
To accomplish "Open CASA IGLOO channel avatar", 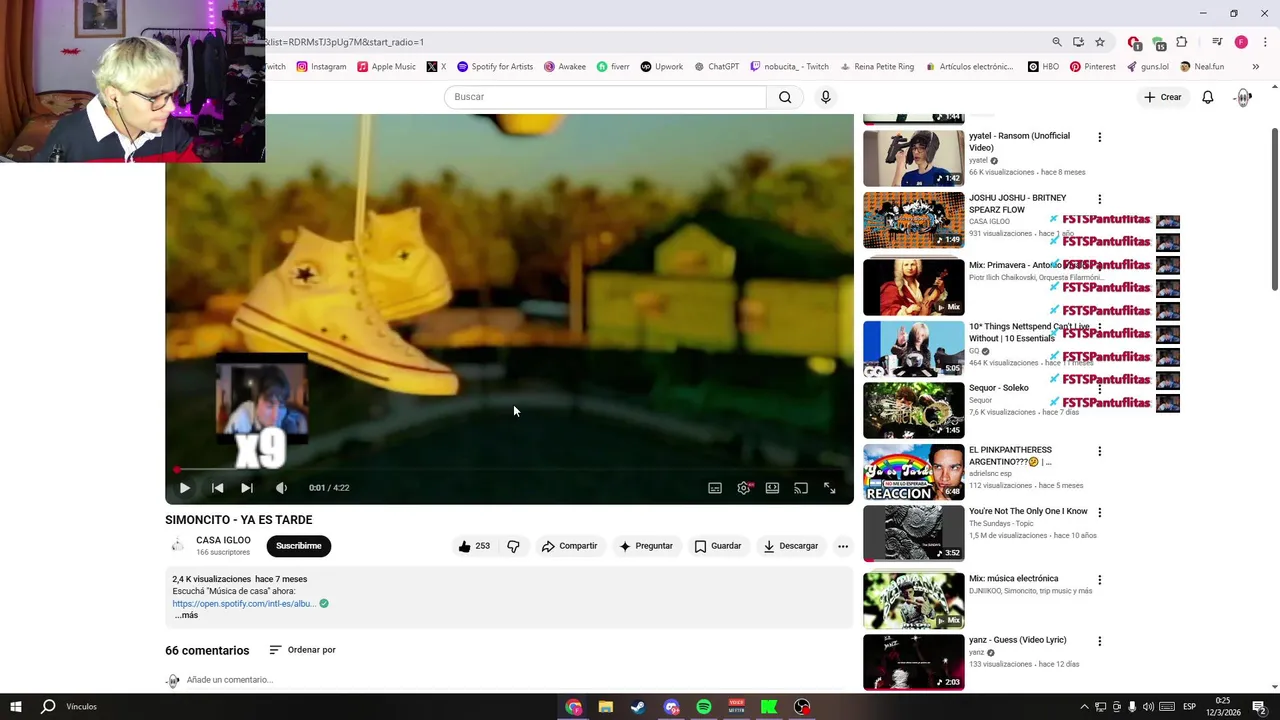I will pyautogui.click(x=177, y=545).
